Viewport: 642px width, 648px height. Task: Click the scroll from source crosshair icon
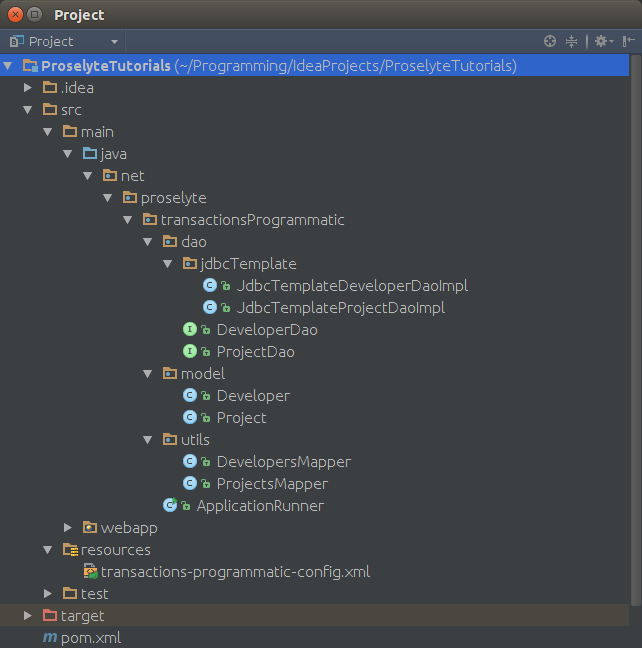[549, 41]
